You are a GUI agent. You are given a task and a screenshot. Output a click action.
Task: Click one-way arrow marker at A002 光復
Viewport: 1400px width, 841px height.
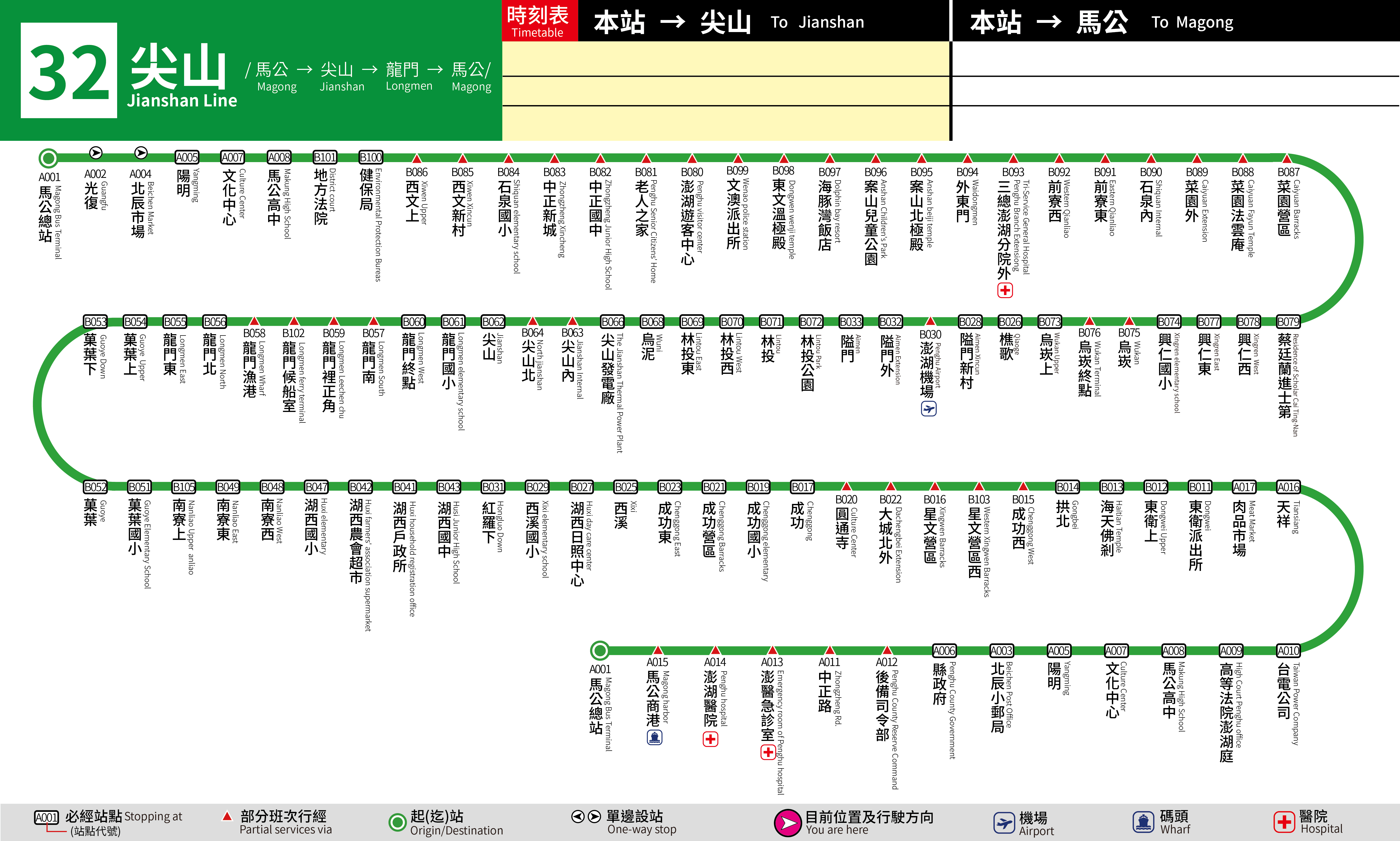96,152
